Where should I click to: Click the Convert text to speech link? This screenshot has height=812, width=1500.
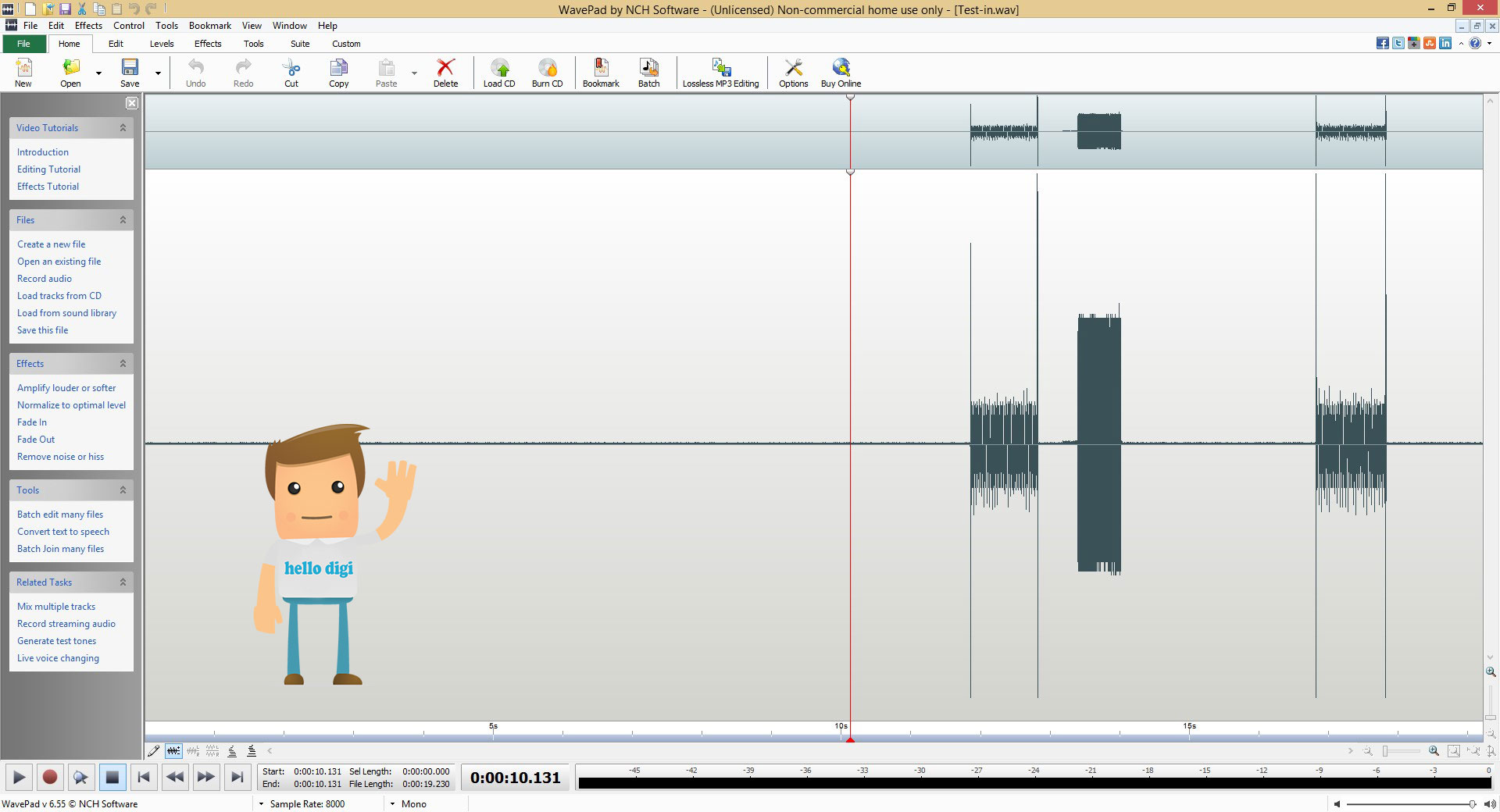tap(63, 532)
